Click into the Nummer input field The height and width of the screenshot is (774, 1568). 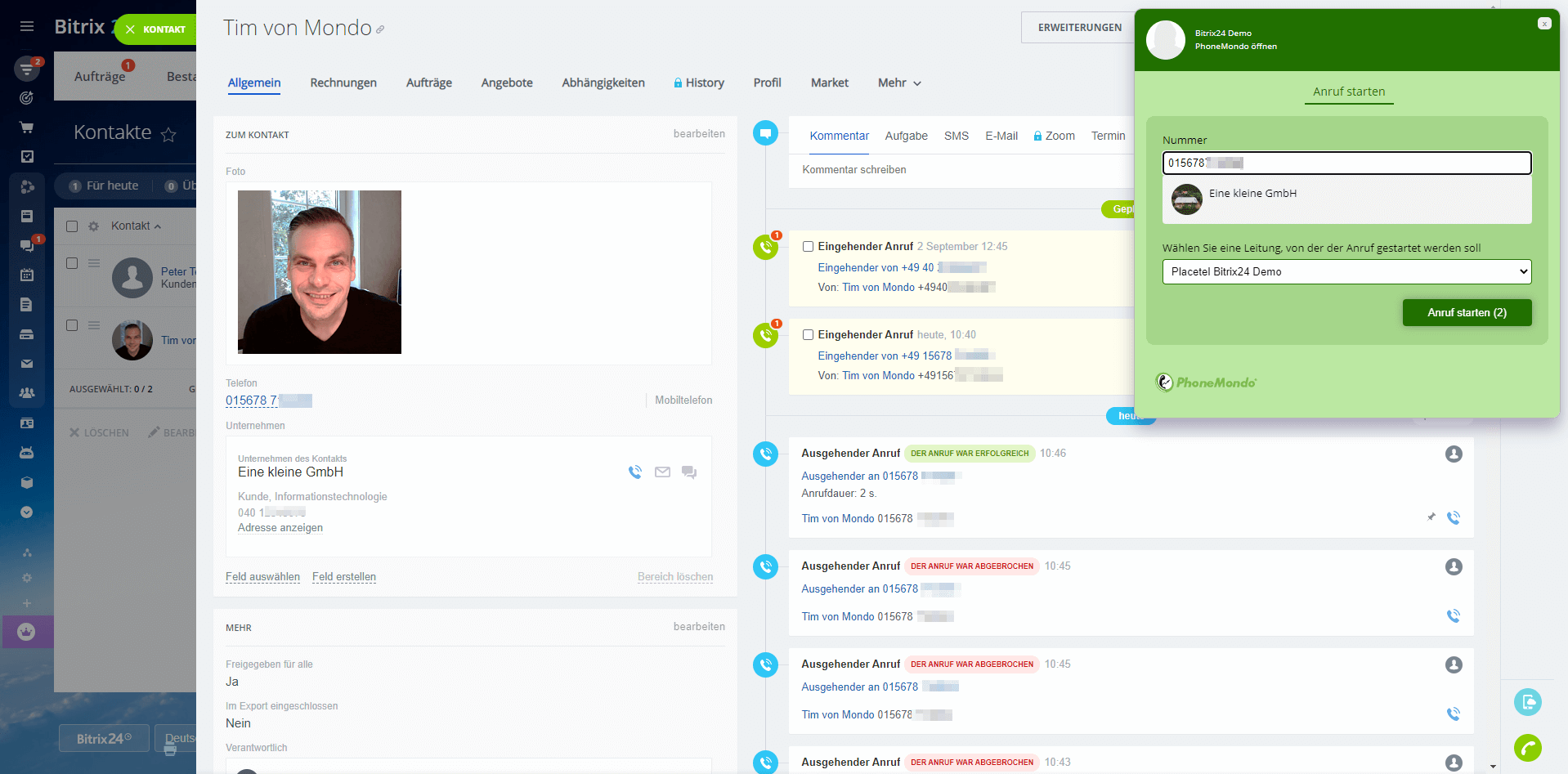[1346, 163]
